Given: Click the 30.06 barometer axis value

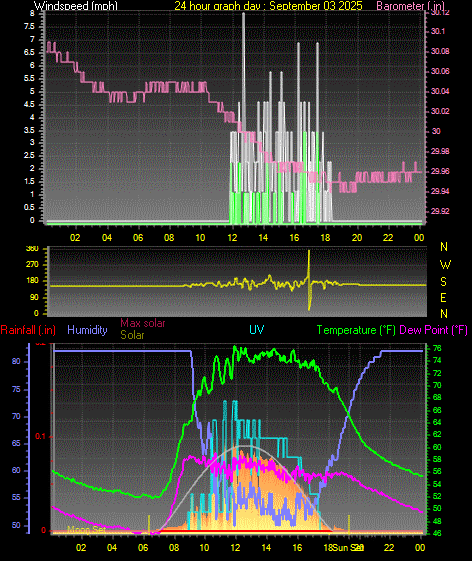Looking at the screenshot, I should (x=440, y=71).
